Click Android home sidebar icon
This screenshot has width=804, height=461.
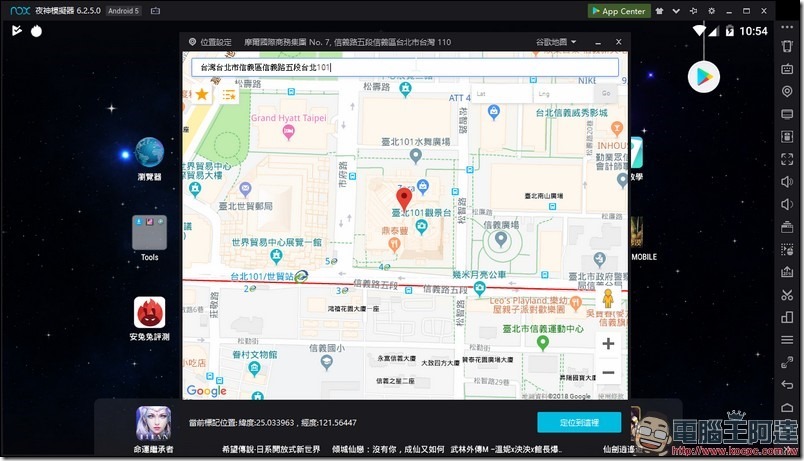[787, 407]
